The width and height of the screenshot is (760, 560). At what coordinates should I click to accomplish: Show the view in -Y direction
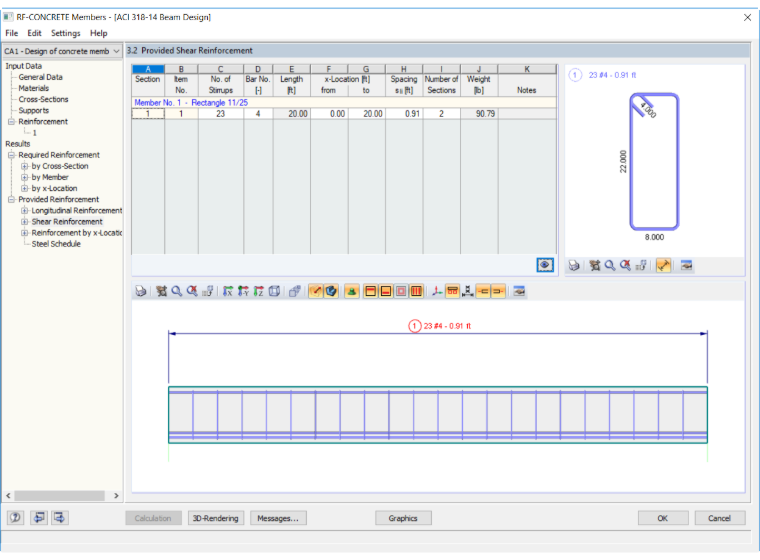(243, 291)
